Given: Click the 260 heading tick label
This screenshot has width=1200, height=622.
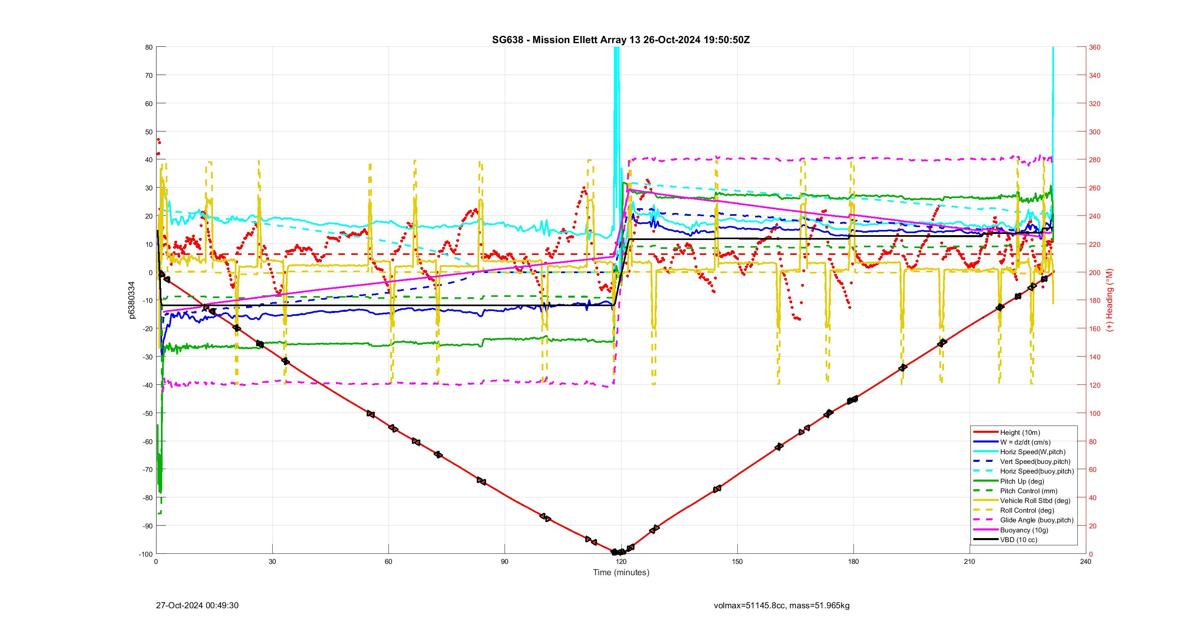Looking at the screenshot, I should pos(1095,188).
